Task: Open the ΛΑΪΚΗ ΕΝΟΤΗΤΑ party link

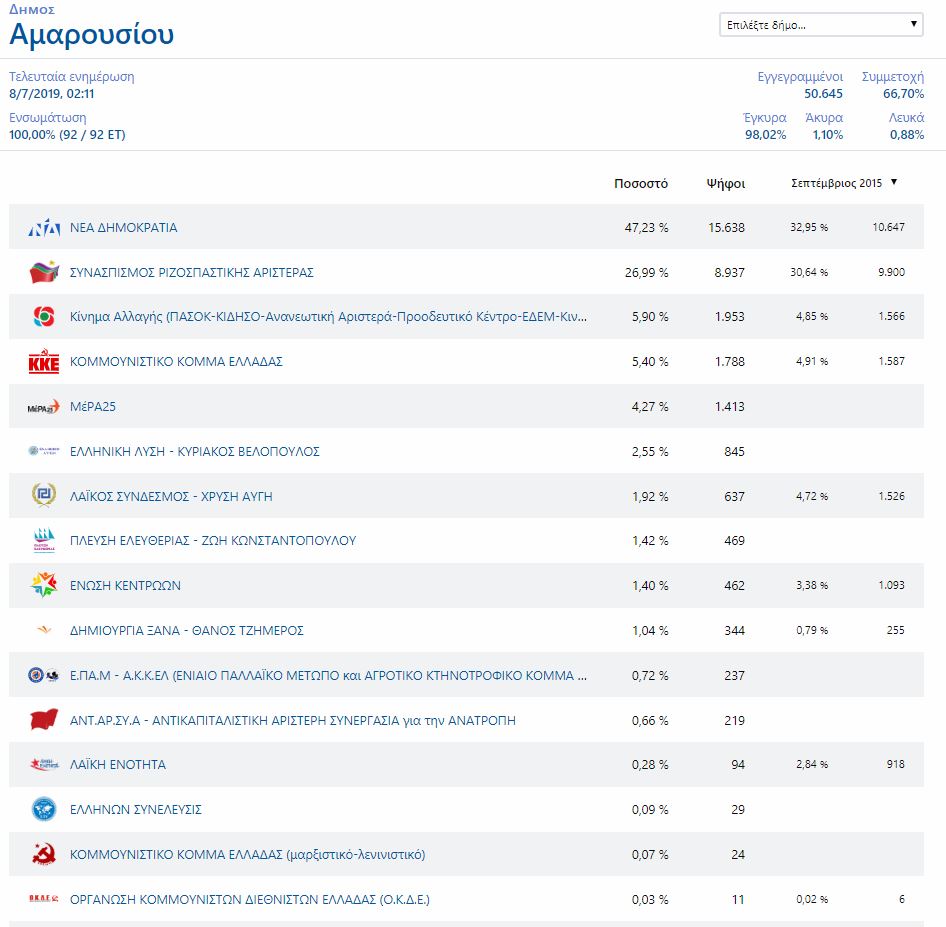Action: pos(118,765)
